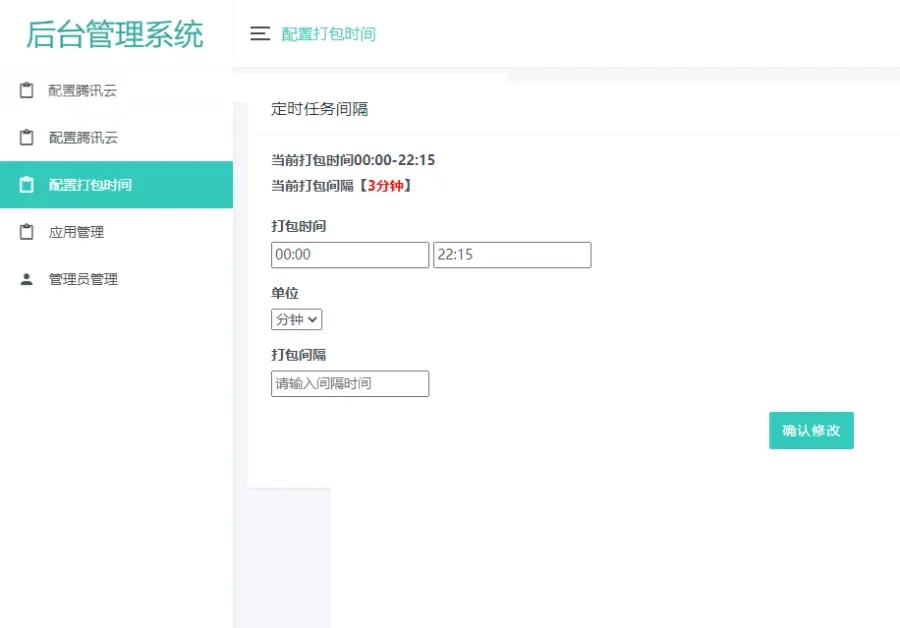Open the second 配置腾讯云 sidebar entry
This screenshot has width=900, height=628.
[x=83, y=138]
